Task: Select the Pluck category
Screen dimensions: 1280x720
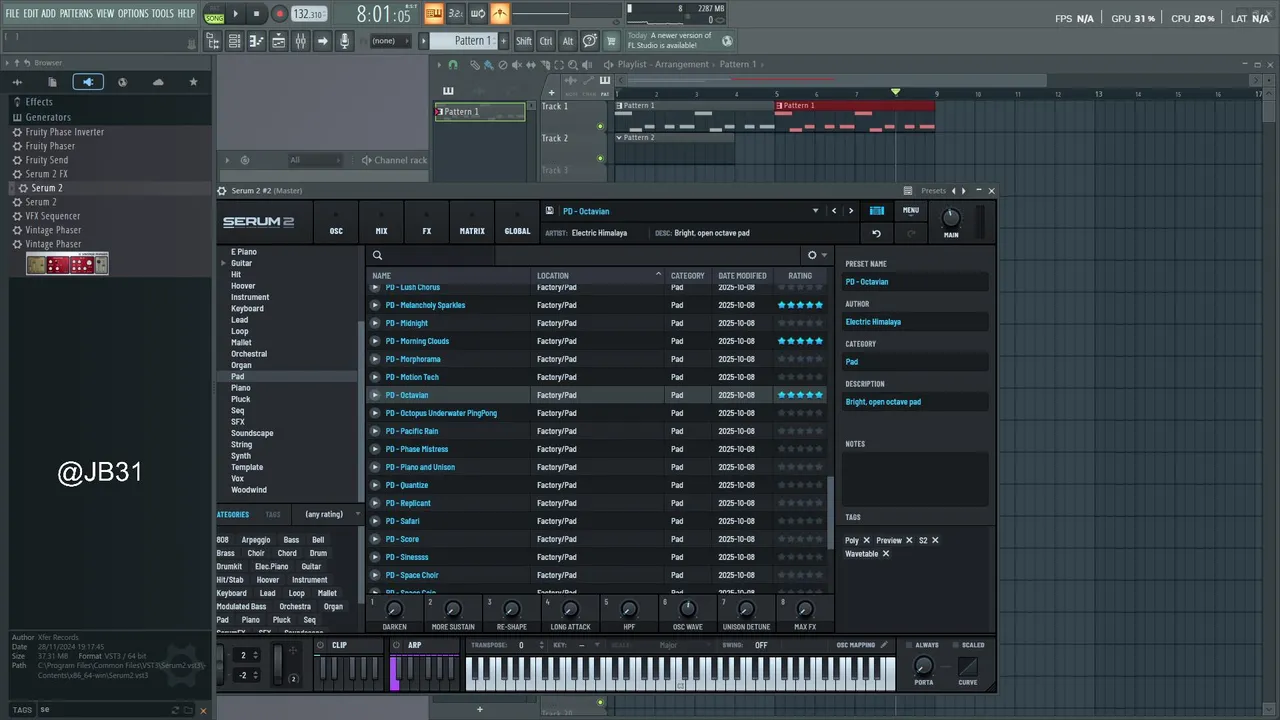Action: (241, 399)
